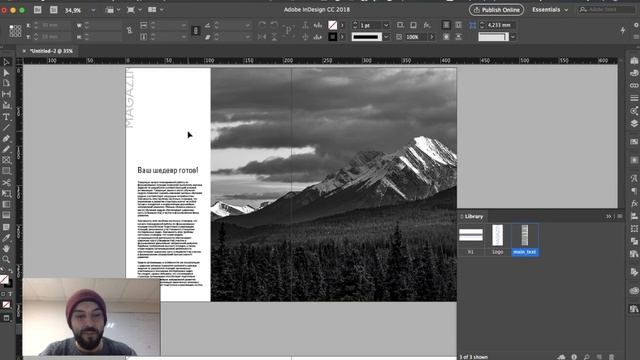Image resolution: width=640 pixels, height=360 pixels.
Task: Select the Direct Selection tool
Action: (x=6, y=73)
